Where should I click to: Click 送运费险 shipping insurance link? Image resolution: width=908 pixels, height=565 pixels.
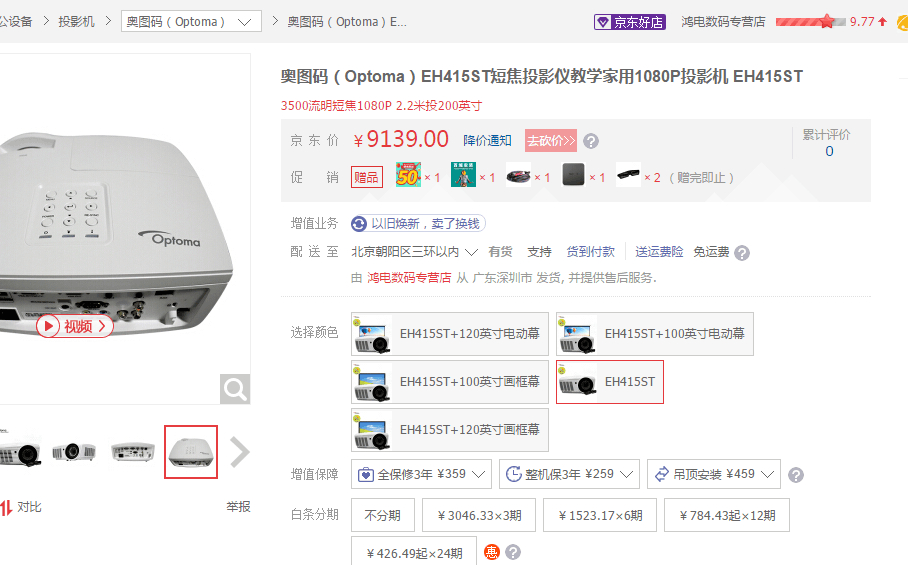tap(659, 252)
